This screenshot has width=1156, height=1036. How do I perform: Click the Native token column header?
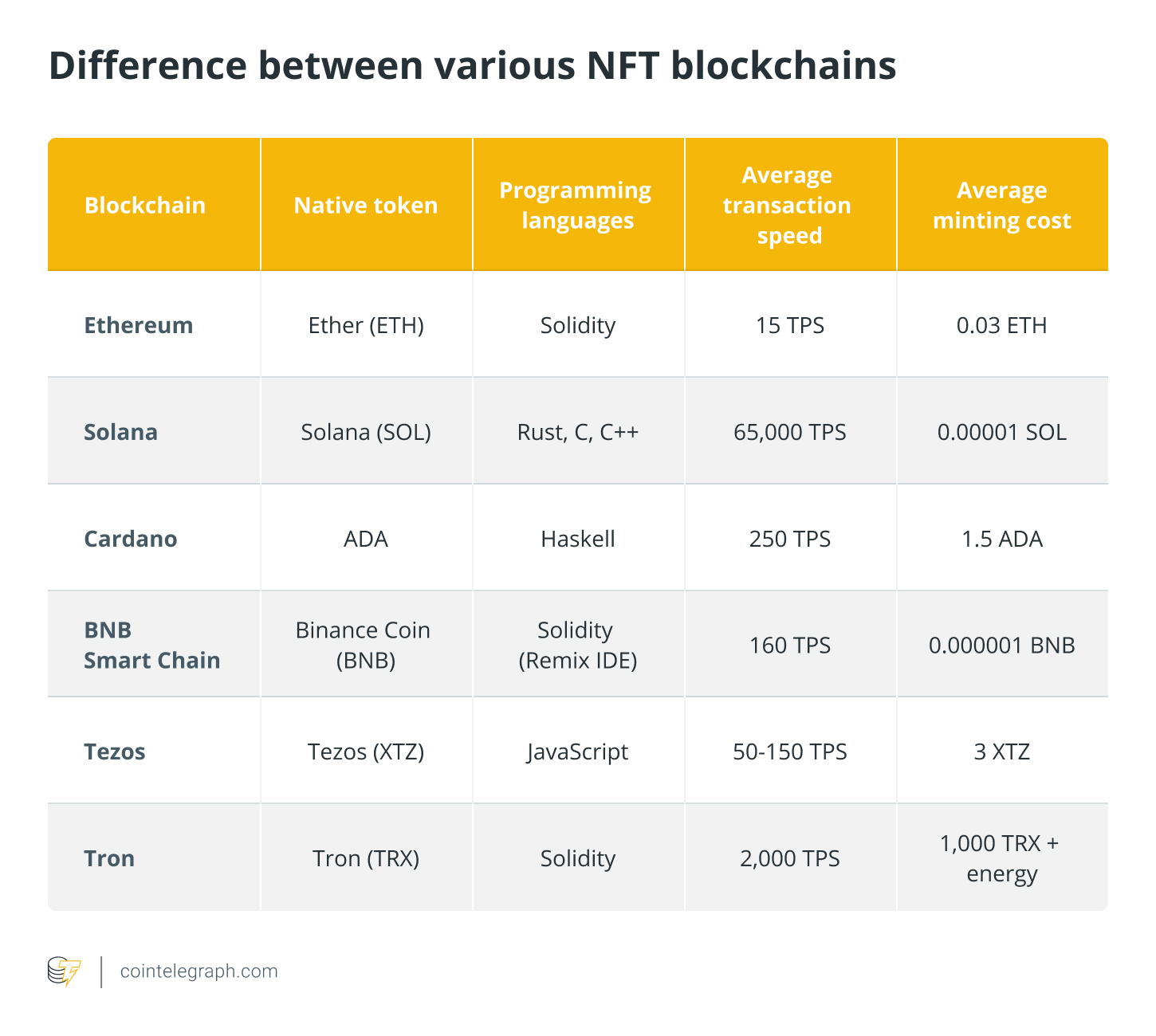click(x=366, y=206)
